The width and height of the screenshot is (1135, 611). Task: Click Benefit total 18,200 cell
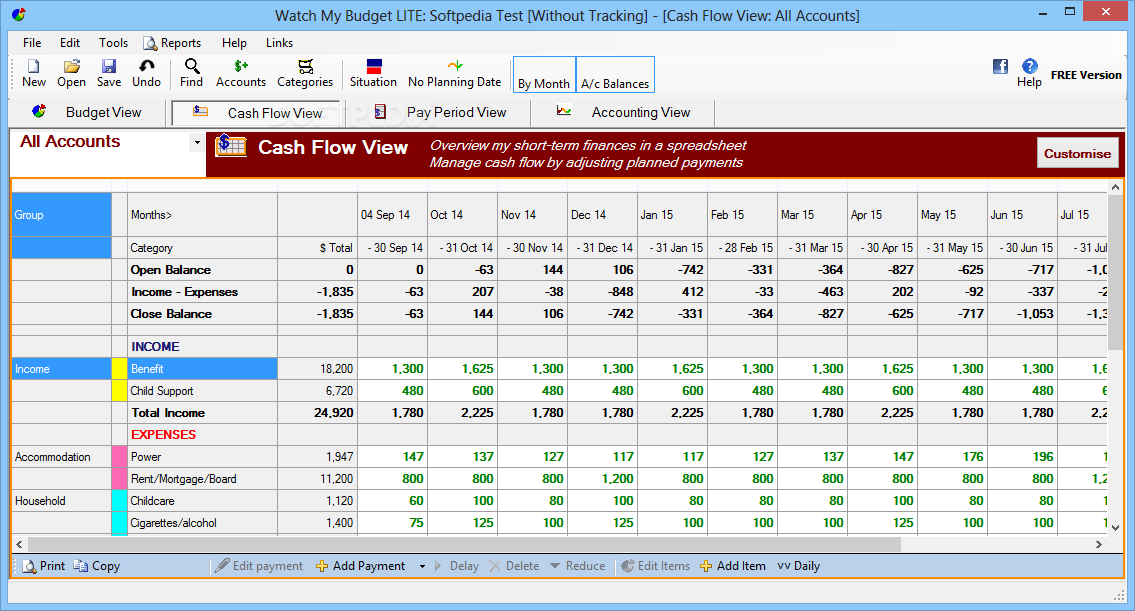click(x=317, y=368)
